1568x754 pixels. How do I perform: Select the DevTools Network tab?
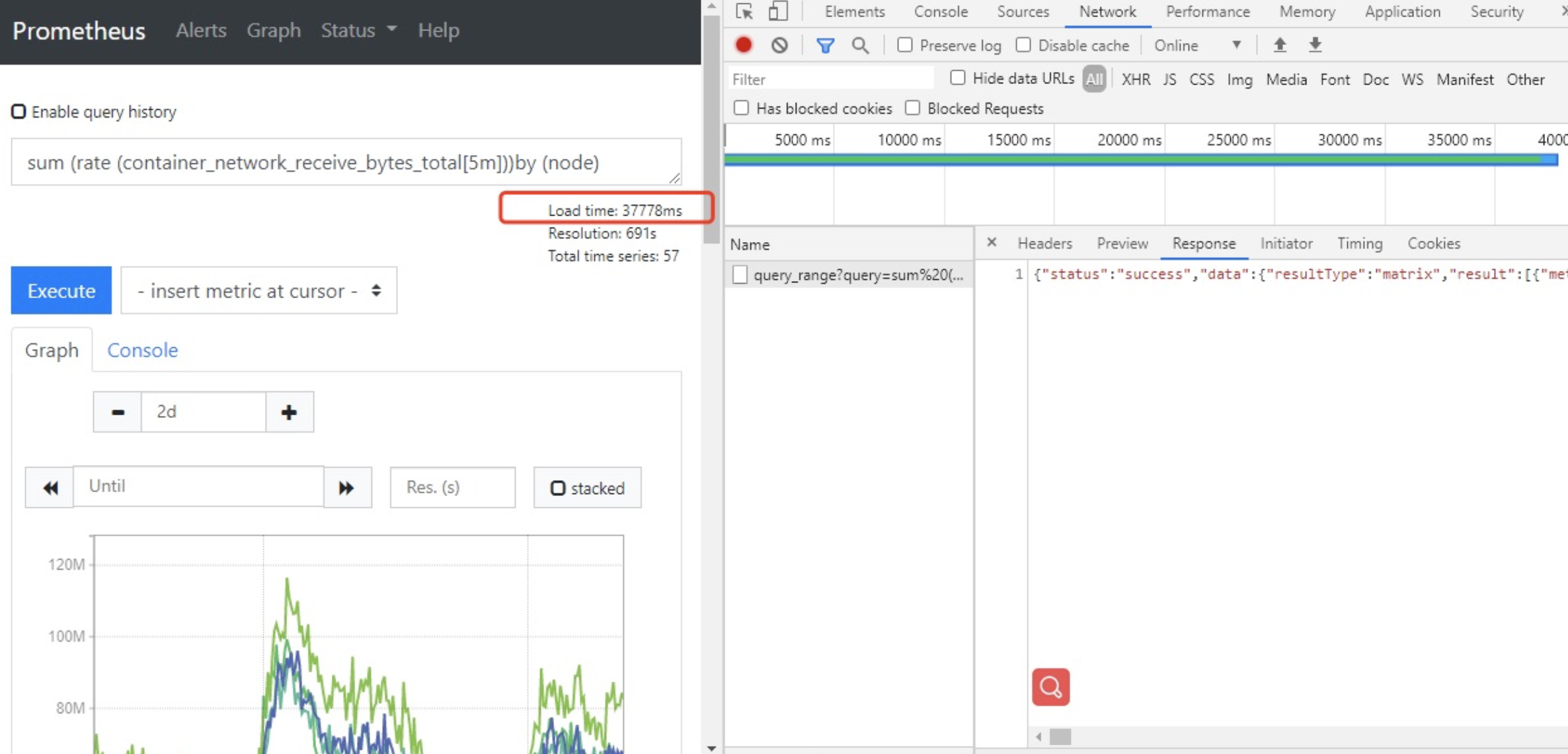pyautogui.click(x=1107, y=12)
